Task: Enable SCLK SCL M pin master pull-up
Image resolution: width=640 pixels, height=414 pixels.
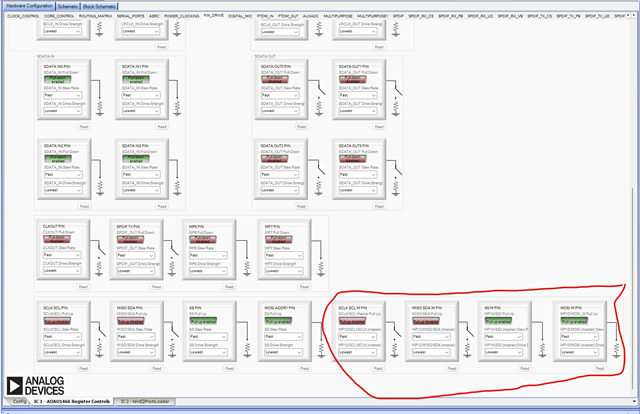Action: [352, 321]
